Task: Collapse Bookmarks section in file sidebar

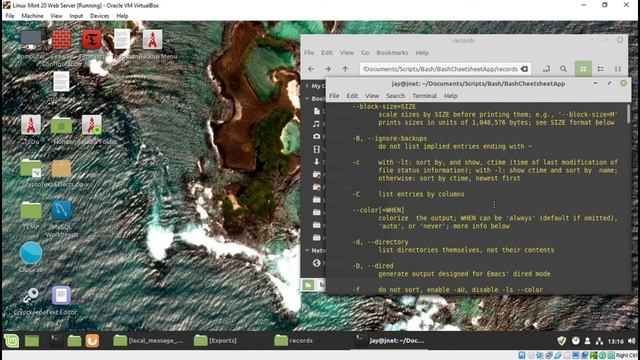Action: (x=307, y=98)
